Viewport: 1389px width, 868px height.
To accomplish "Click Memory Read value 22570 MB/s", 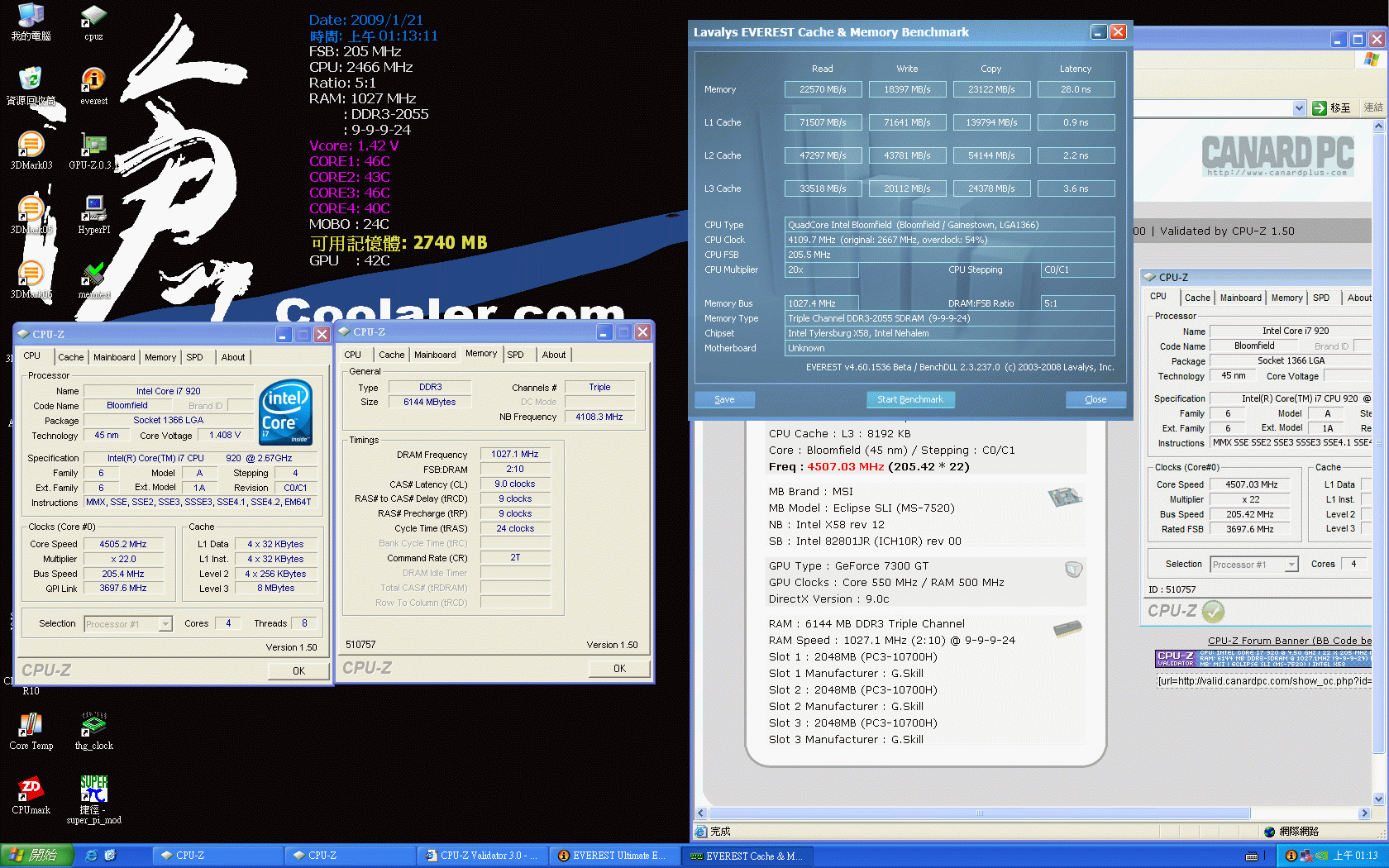I will pos(823,89).
